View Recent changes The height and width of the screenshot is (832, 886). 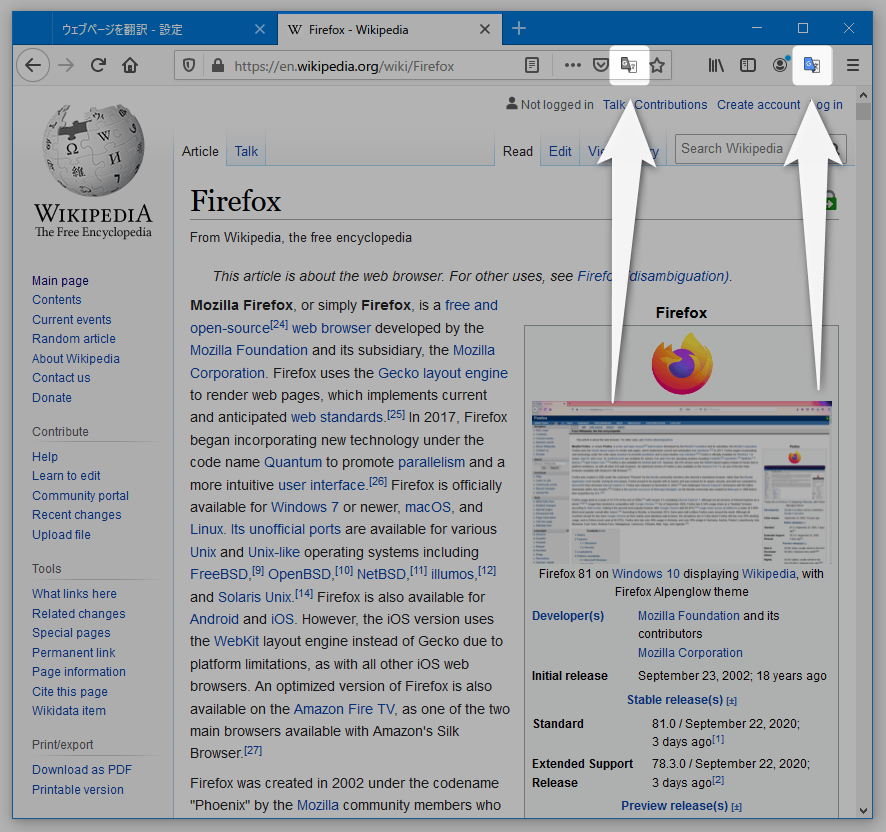point(76,514)
